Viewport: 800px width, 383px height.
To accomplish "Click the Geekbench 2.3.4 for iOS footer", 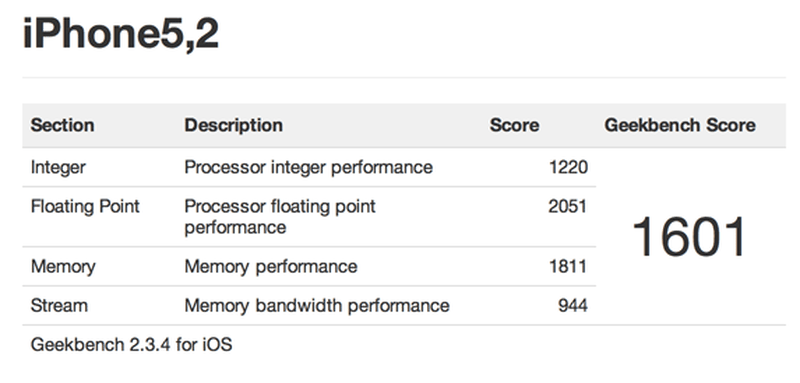I will point(131,345).
